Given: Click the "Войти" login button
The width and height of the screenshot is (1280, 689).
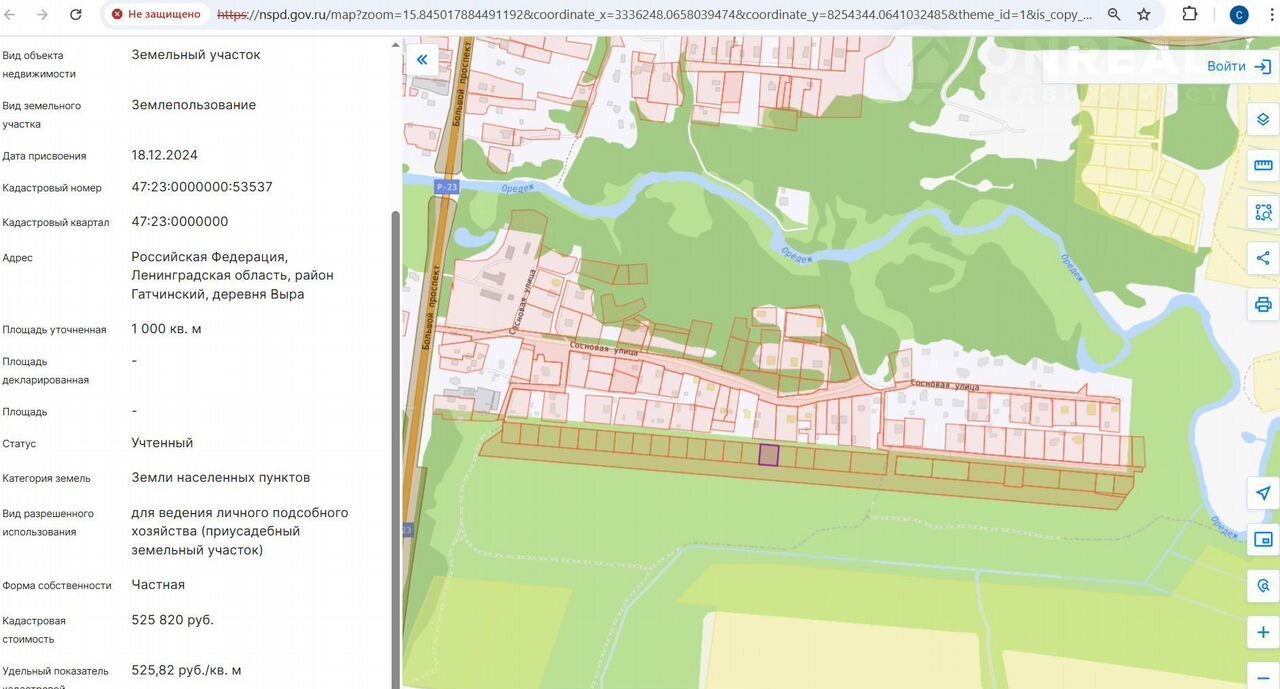Looking at the screenshot, I should click(x=1238, y=66).
